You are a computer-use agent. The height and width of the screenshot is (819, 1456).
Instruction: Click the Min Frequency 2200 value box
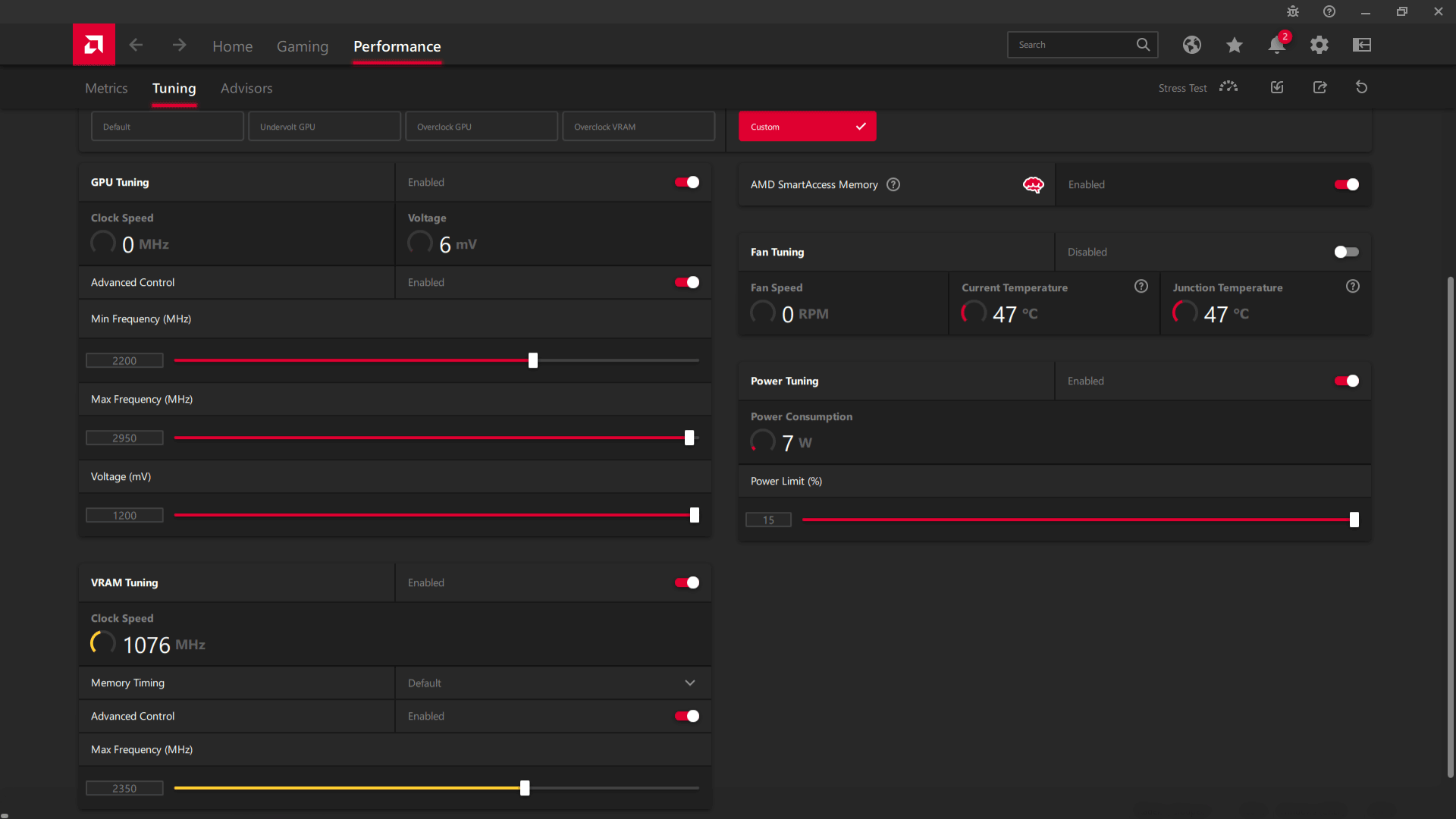pos(124,360)
